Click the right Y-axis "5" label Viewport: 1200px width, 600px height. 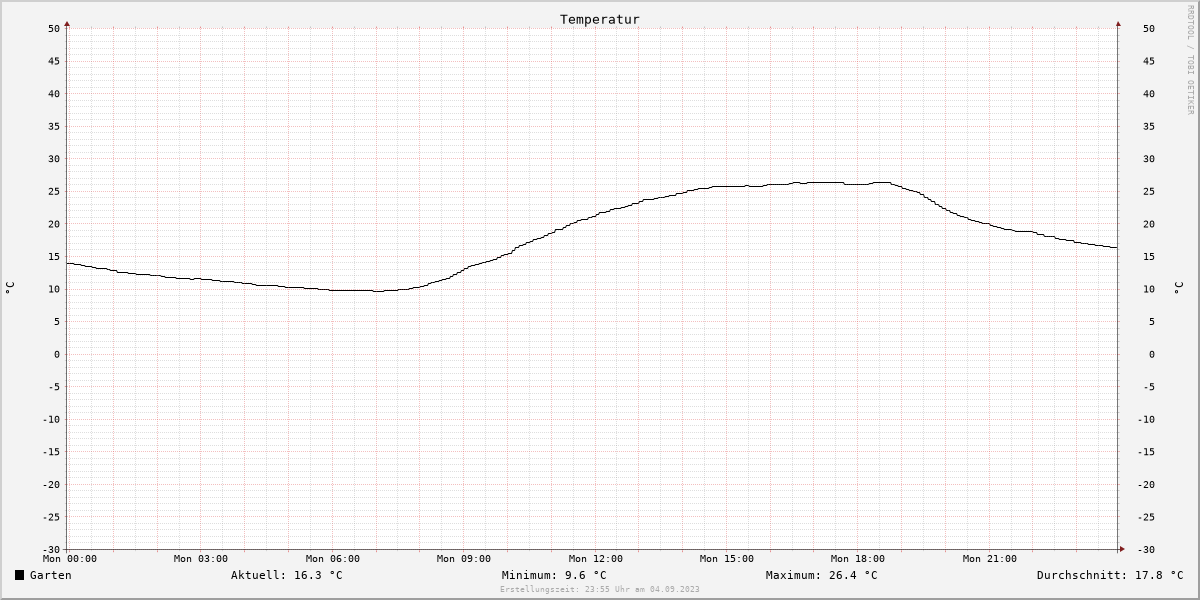1152,322
